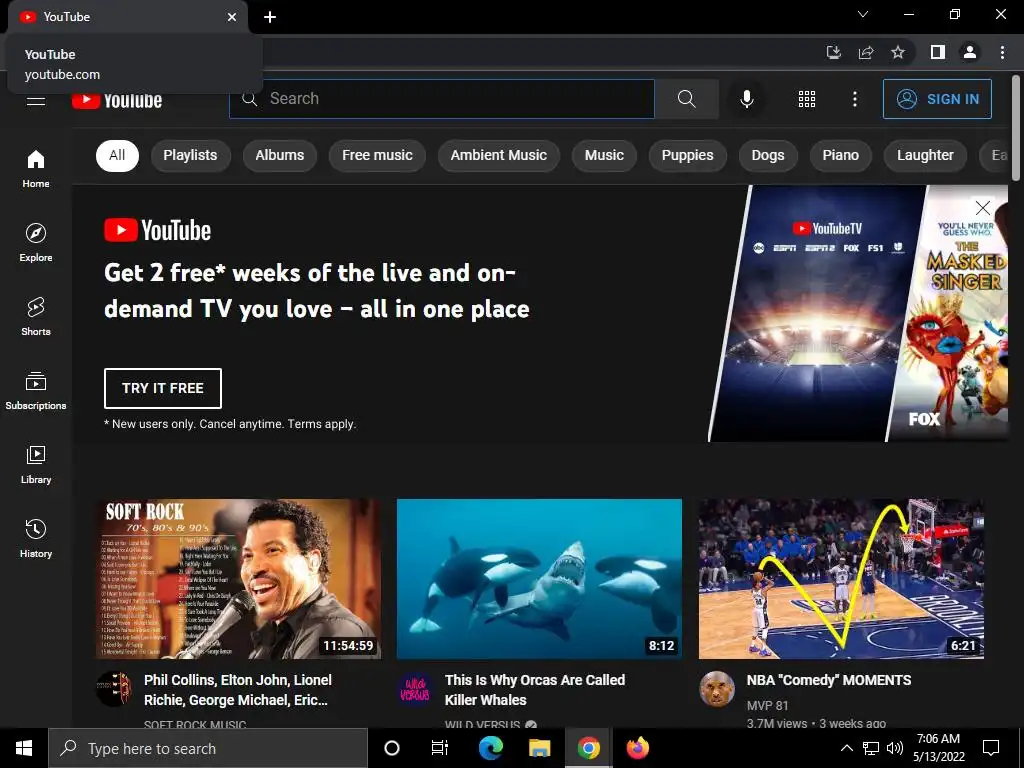This screenshot has width=1024, height=768.
Task: Open the Phil Collins, Elton John video title
Action: [238, 690]
